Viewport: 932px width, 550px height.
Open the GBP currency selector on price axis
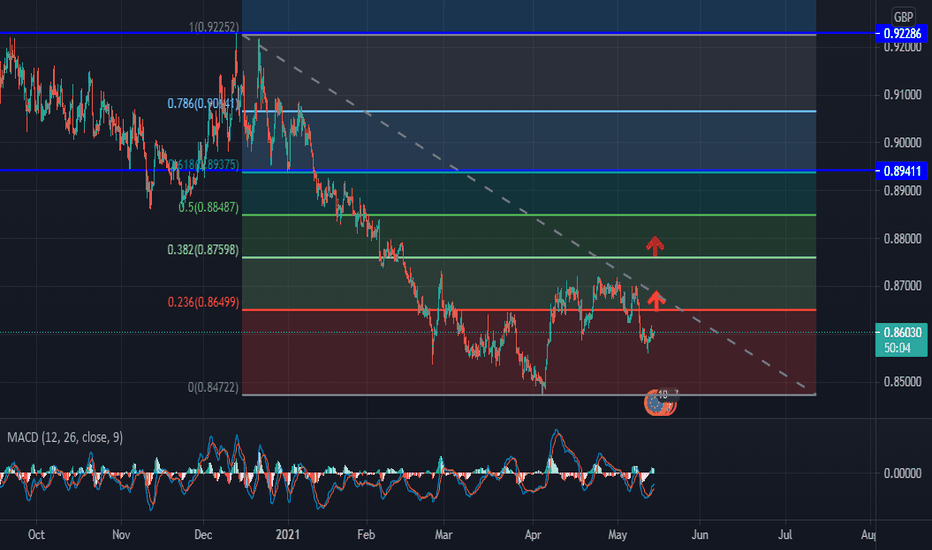(903, 17)
